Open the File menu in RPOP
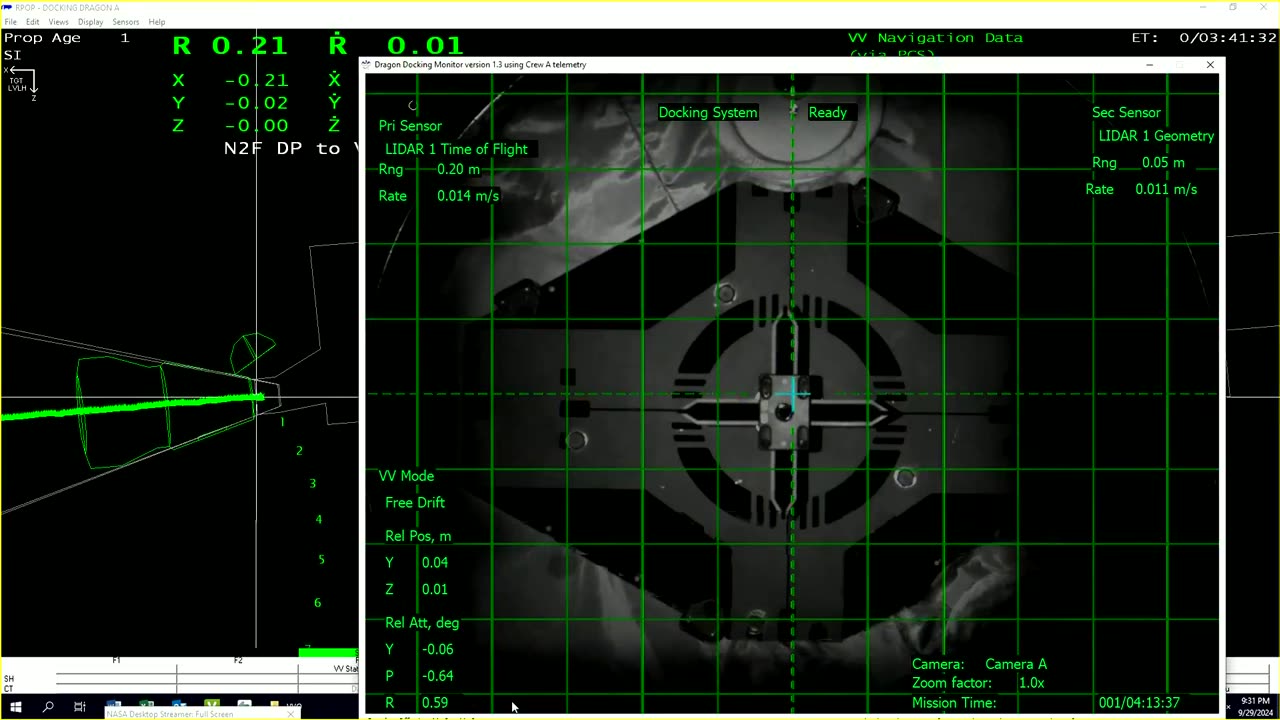This screenshot has height=720, width=1280. click(x=10, y=22)
